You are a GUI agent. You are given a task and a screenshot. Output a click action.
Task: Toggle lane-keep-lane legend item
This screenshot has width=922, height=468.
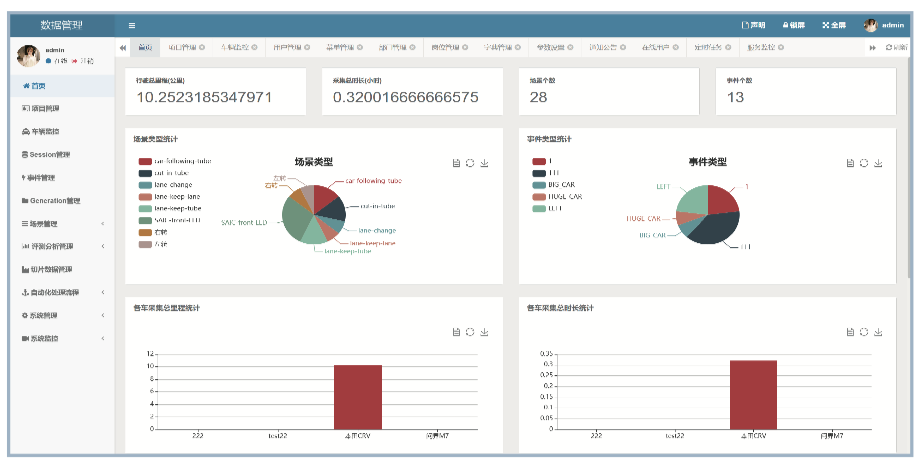[169, 196]
